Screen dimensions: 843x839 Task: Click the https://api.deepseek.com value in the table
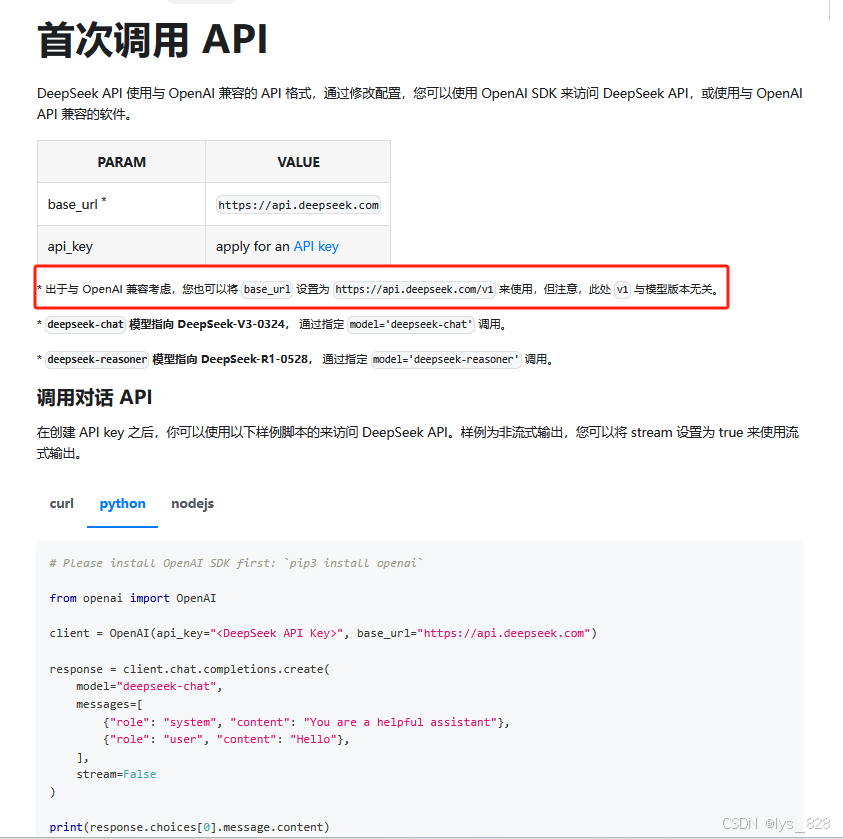298,205
